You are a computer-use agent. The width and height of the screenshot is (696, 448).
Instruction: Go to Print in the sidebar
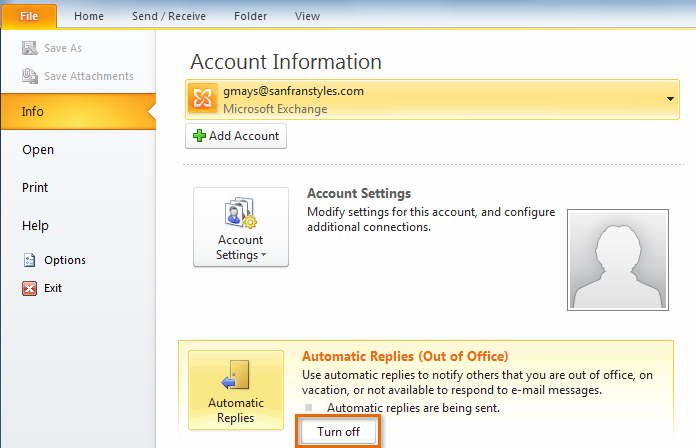point(35,187)
